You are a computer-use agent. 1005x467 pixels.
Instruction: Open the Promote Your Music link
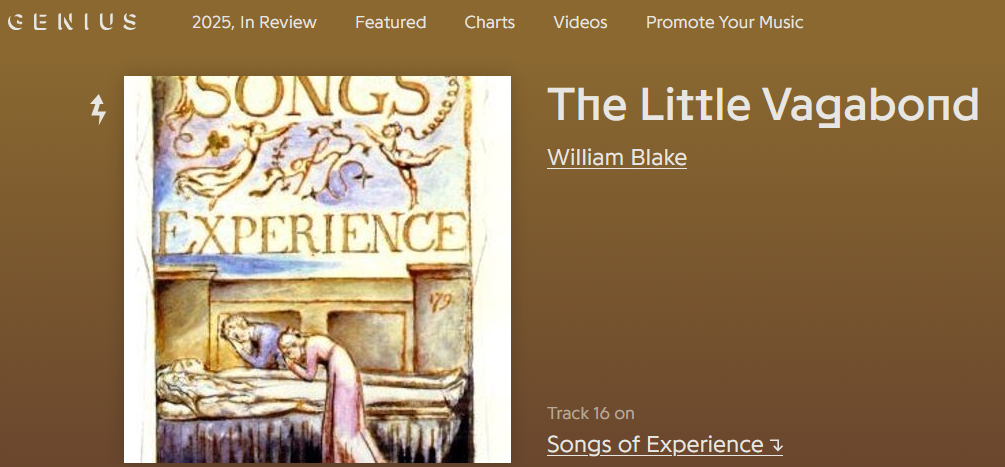(x=724, y=22)
